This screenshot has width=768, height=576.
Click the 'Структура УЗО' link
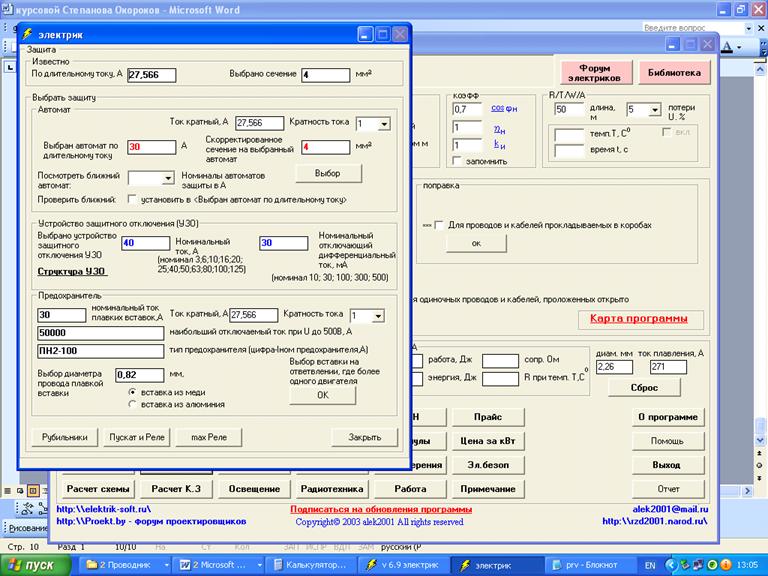[72, 271]
